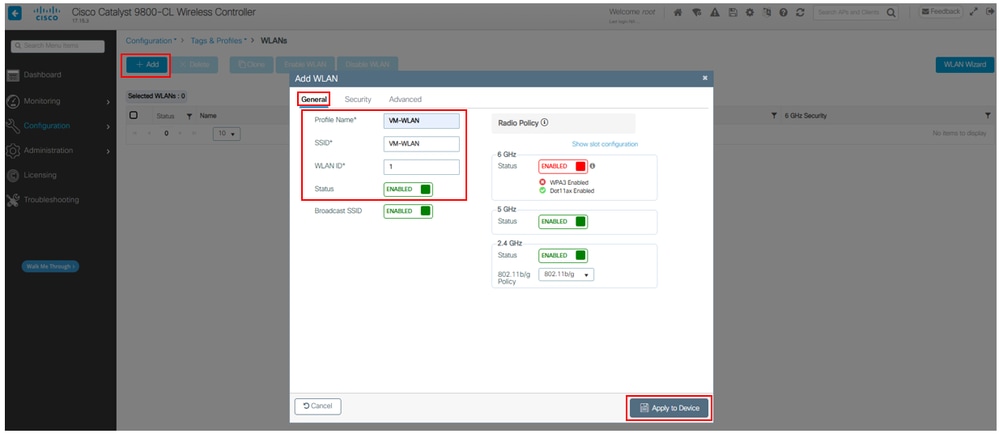Viewport: 999px width, 434px height.
Task: Click the Tags & Profiles breadcrumb link
Action: 219,41
